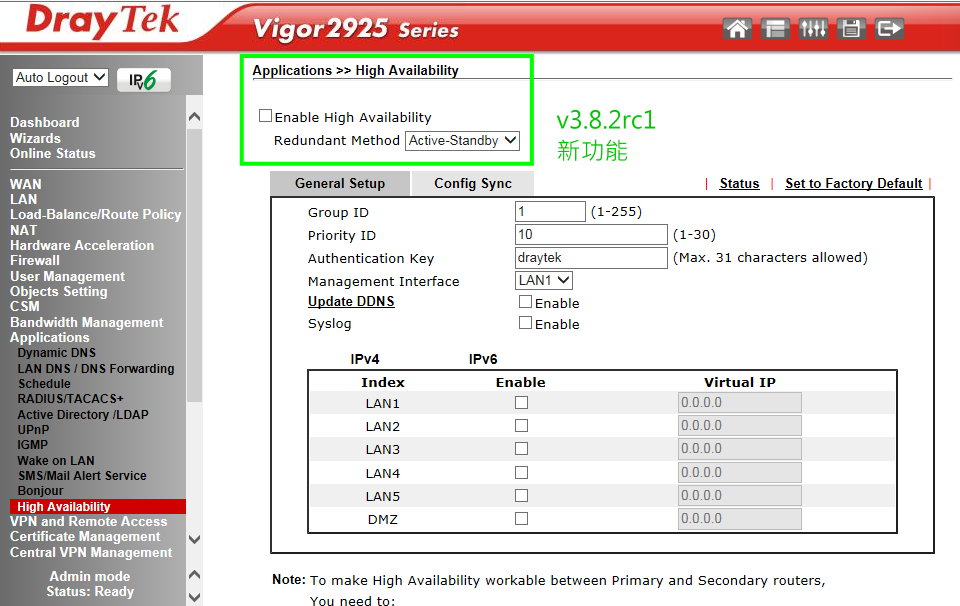The height and width of the screenshot is (606, 960).
Task: Click down arrow beside Status Ready
Action: pyautogui.click(x=194, y=597)
